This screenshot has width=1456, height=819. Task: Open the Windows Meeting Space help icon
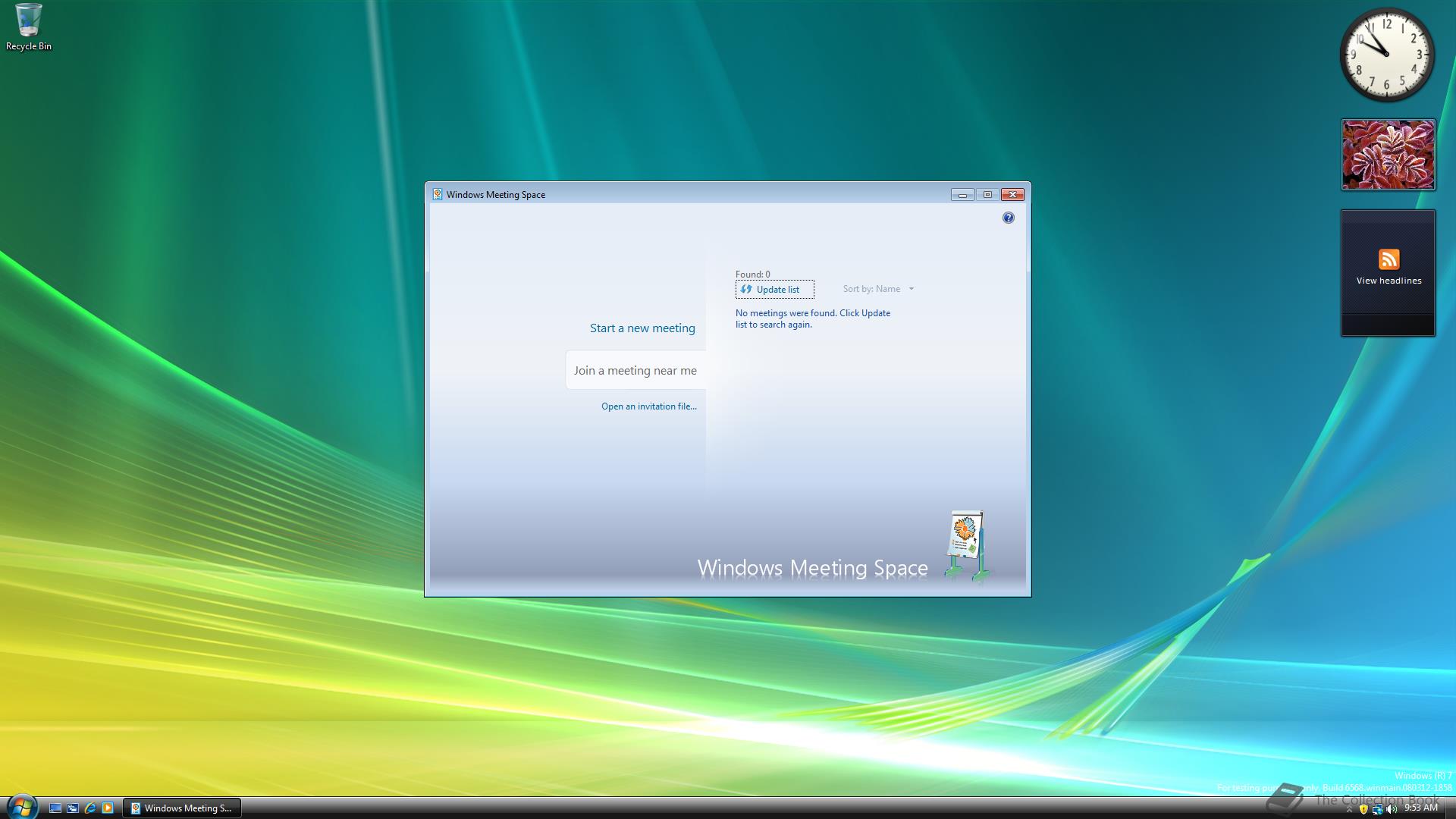tap(1008, 218)
